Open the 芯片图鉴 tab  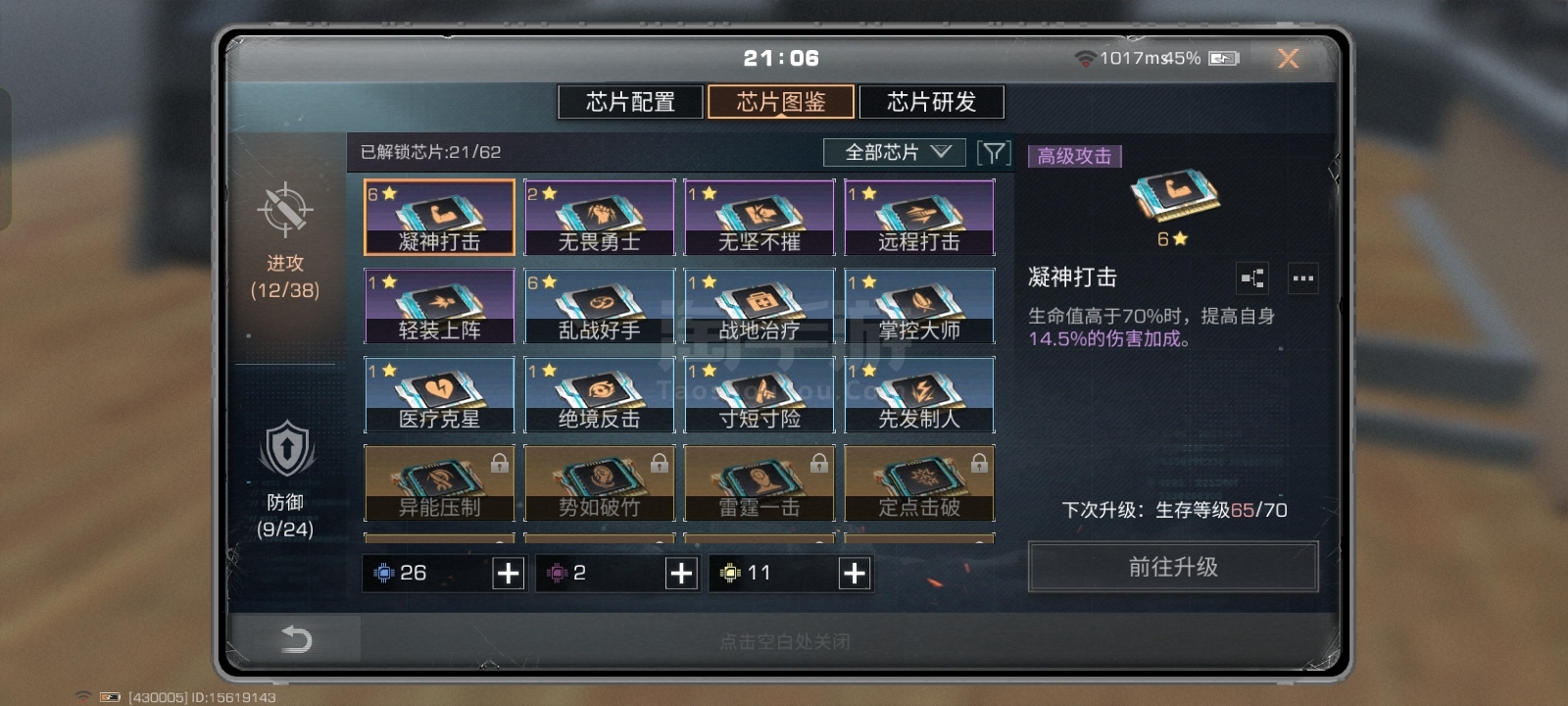[781, 102]
